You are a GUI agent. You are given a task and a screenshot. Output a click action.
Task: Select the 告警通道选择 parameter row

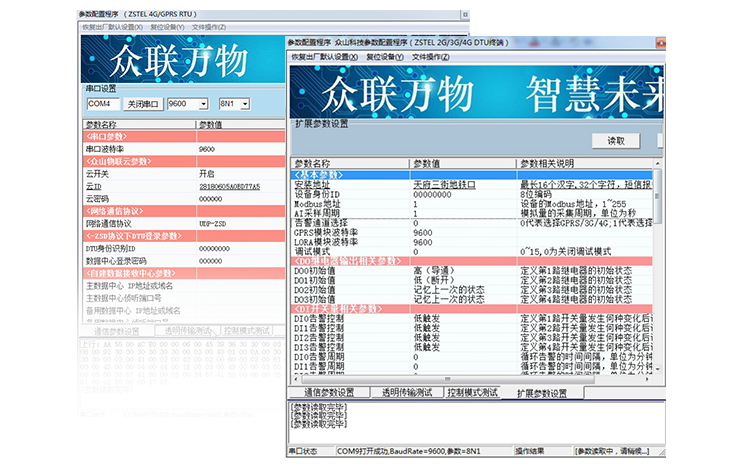click(x=471, y=223)
